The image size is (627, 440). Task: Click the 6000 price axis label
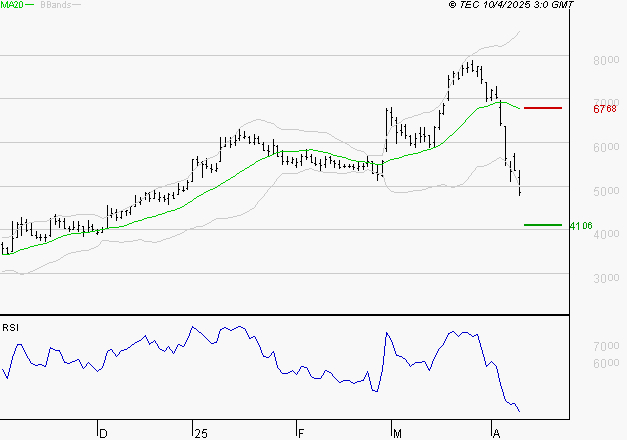[605, 147]
